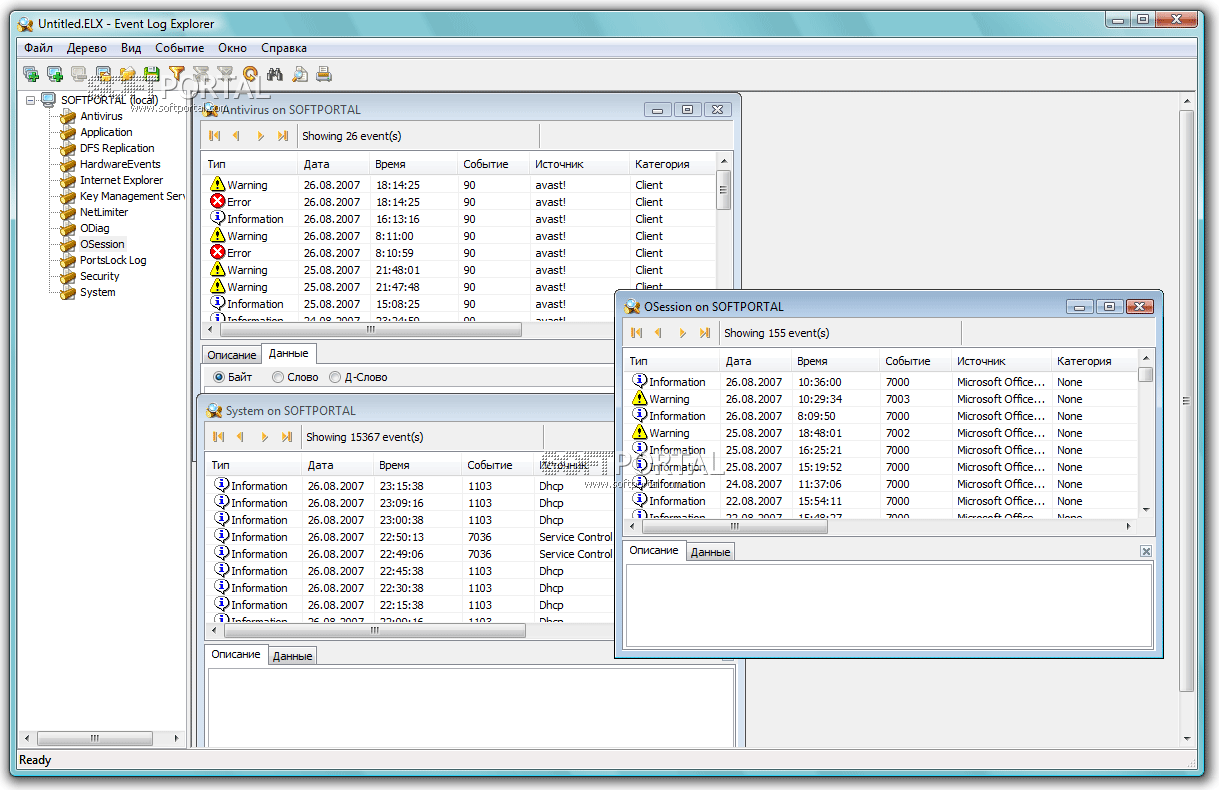Open the filter funnel tool in toolbar

click(177, 73)
